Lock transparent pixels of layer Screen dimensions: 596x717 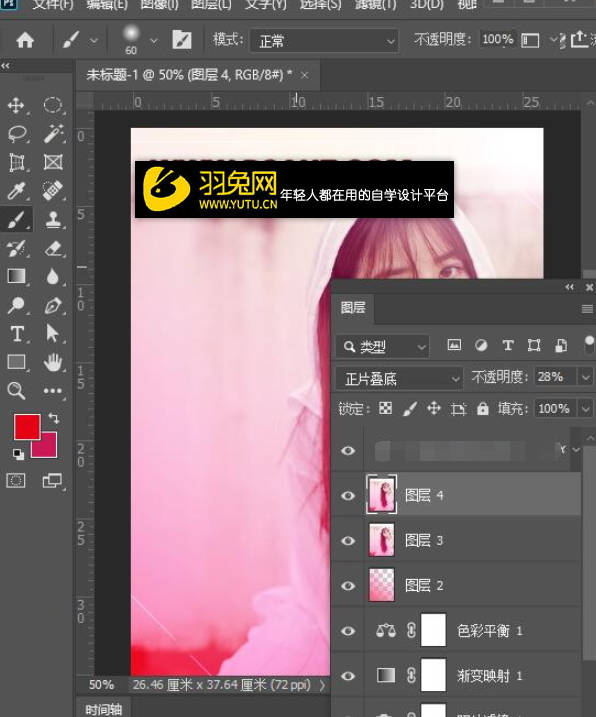(x=386, y=408)
